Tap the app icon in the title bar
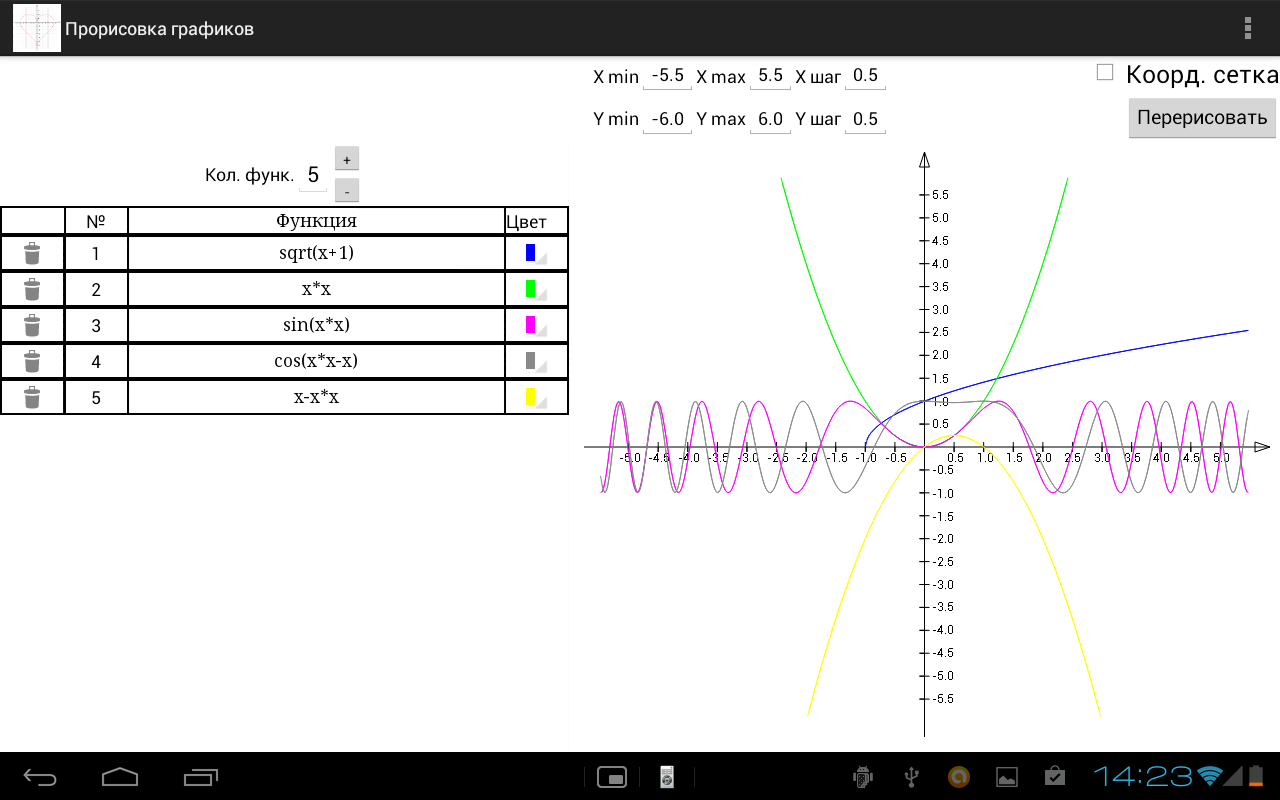Screen dimensions: 1280x800 (36, 28)
